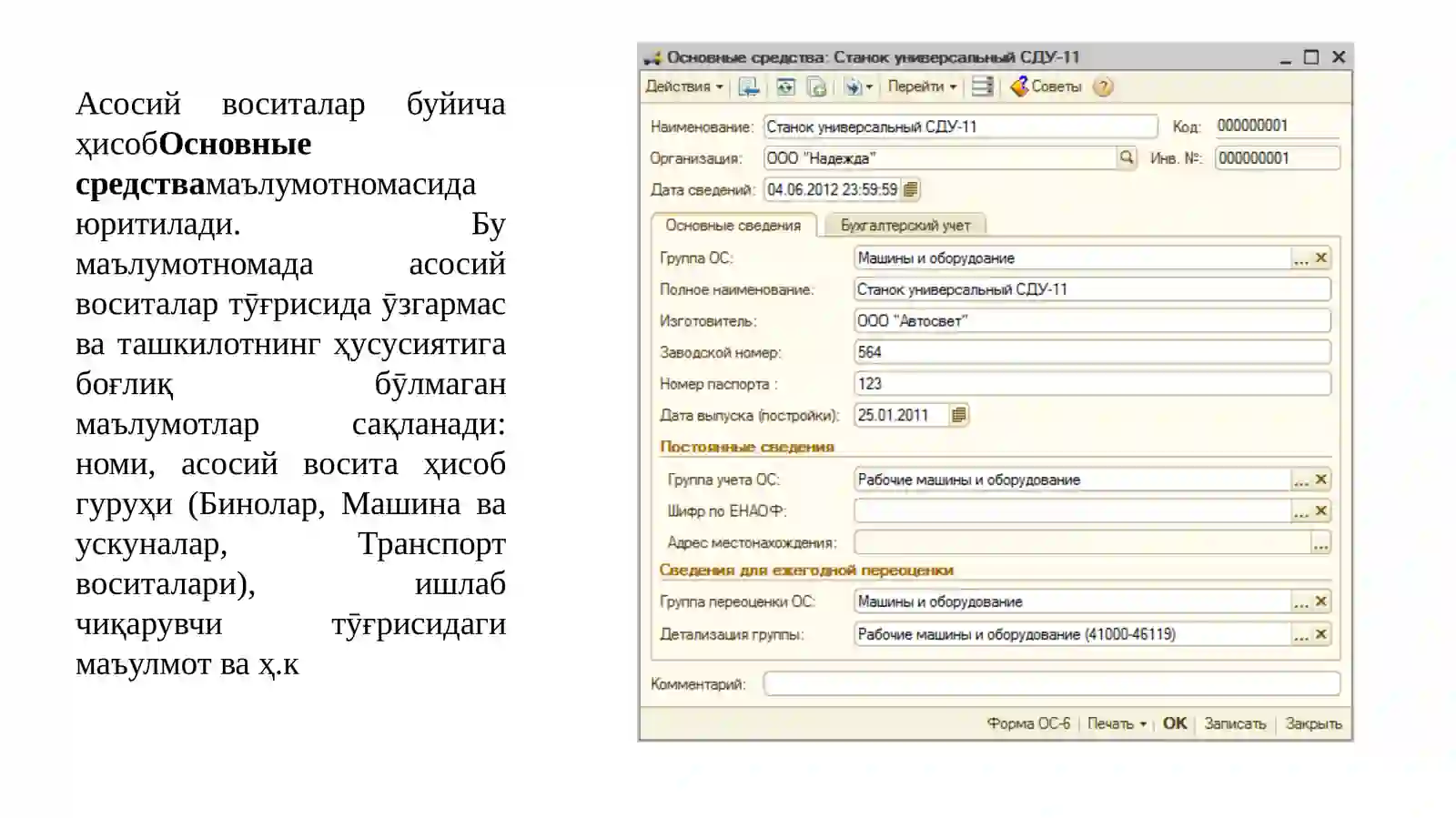The width and height of the screenshot is (1456, 818).
Task: Click the Записать button
Action: (1235, 723)
